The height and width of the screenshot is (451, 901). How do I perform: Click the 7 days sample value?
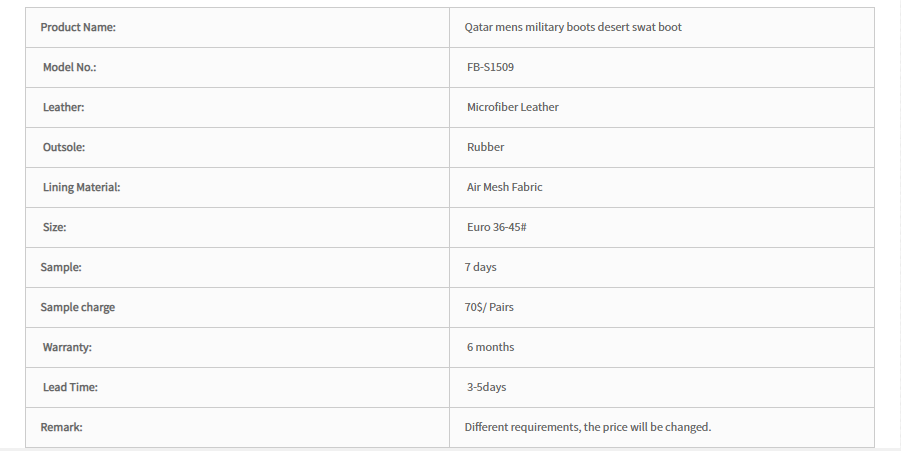480,267
